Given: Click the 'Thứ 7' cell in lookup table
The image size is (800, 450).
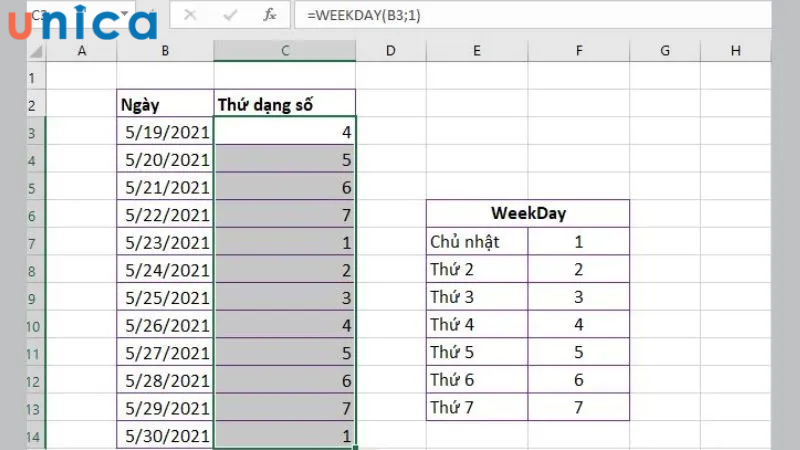Looking at the screenshot, I should tap(477, 407).
